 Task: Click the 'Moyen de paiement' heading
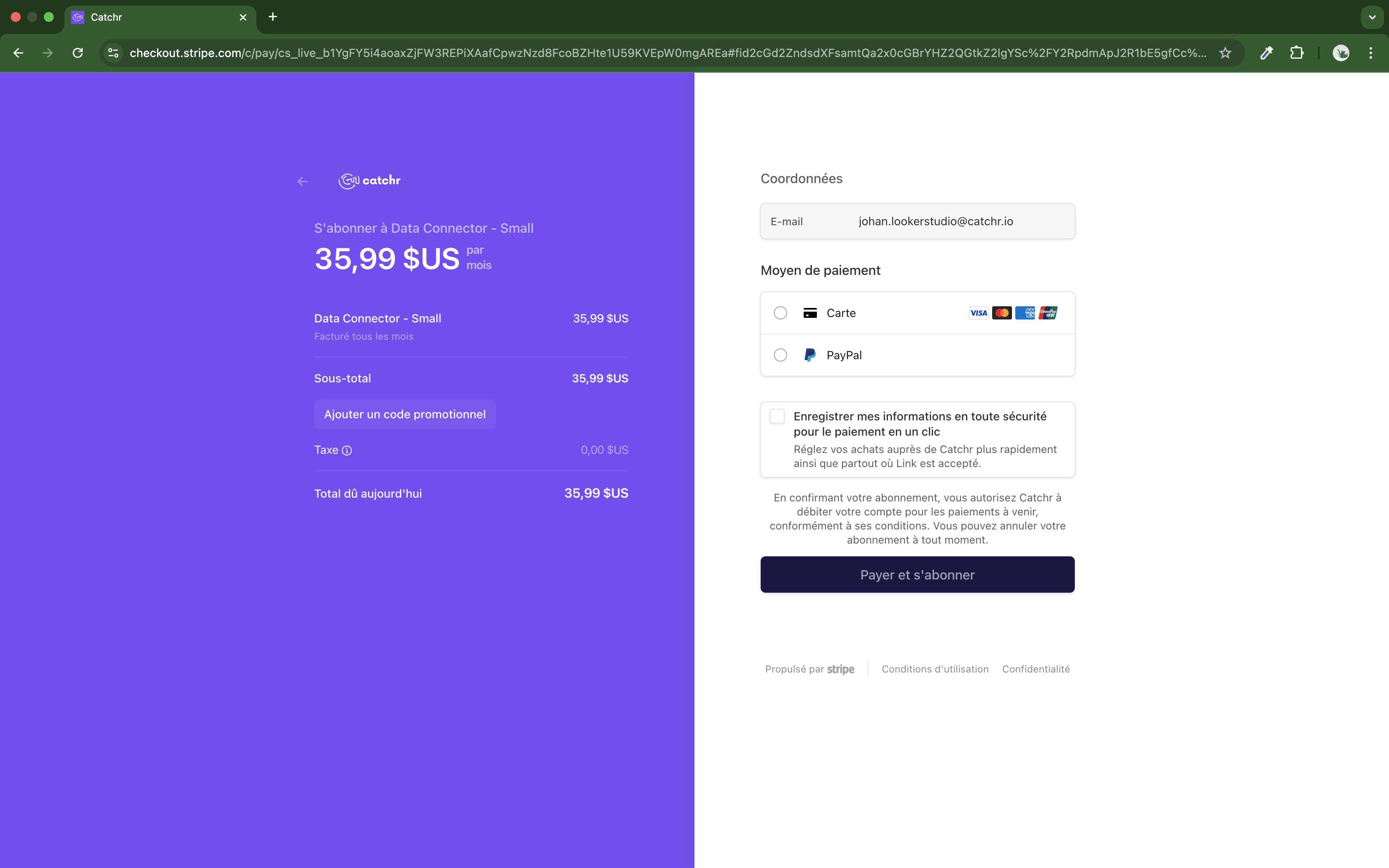[x=820, y=270]
